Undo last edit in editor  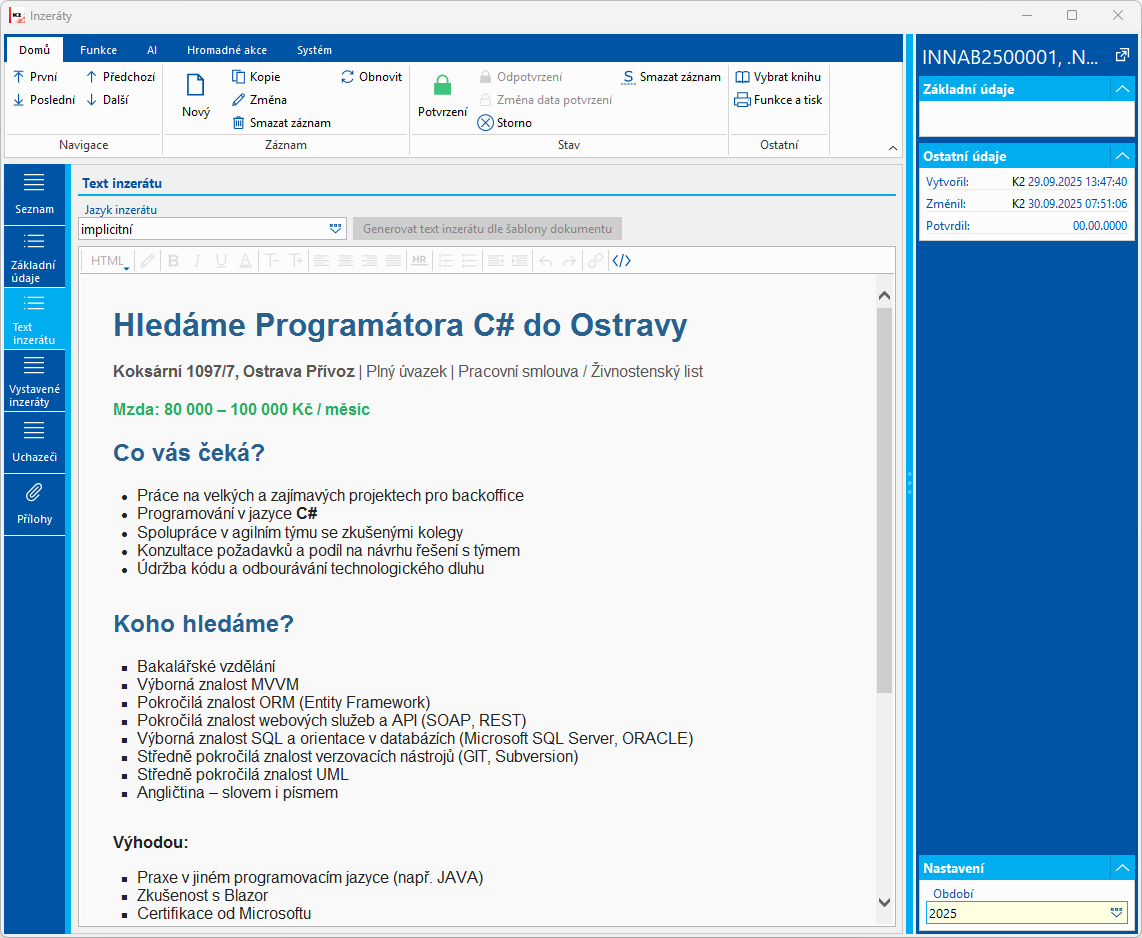click(546, 261)
